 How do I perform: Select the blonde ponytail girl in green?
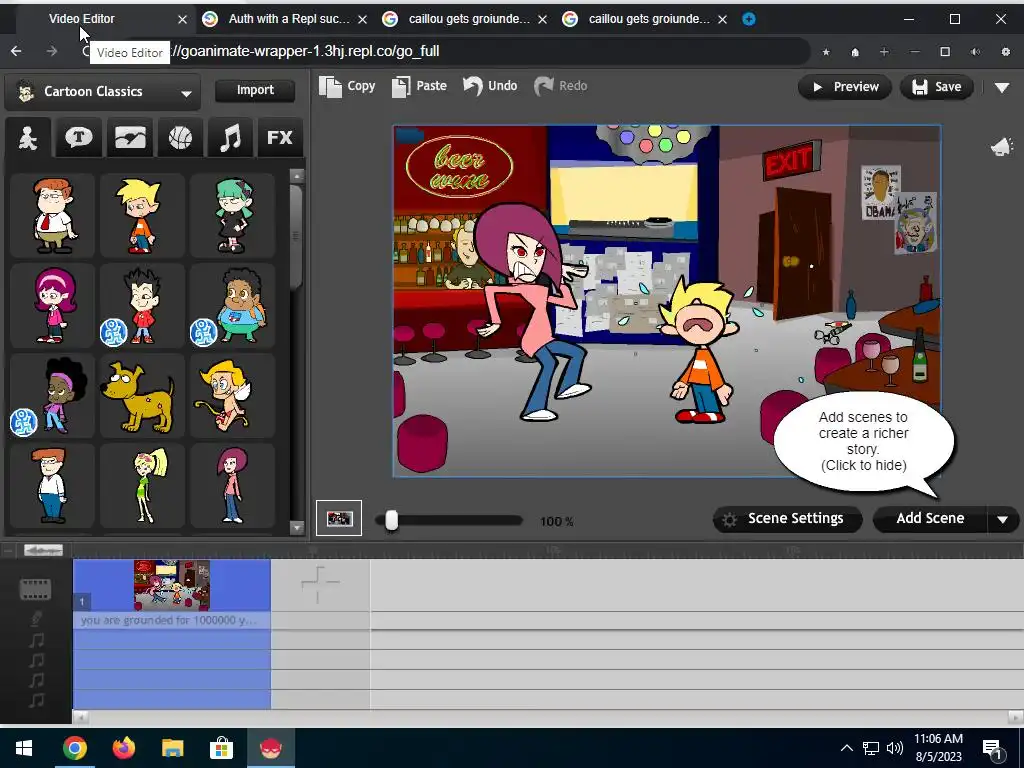pyautogui.click(x=142, y=486)
